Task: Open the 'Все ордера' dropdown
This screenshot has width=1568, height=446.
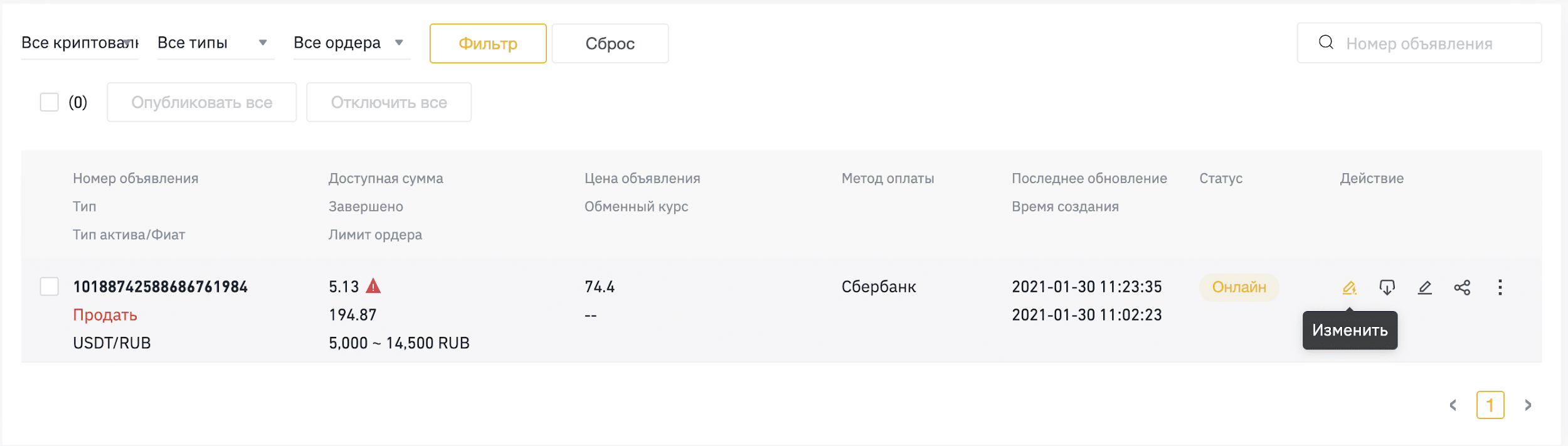Action: (x=352, y=43)
